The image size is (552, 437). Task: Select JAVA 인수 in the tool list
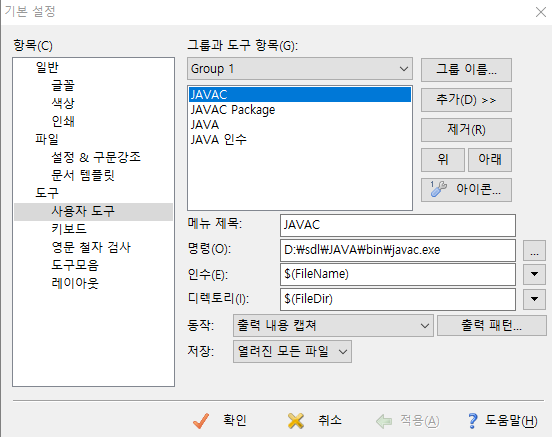[300, 140]
